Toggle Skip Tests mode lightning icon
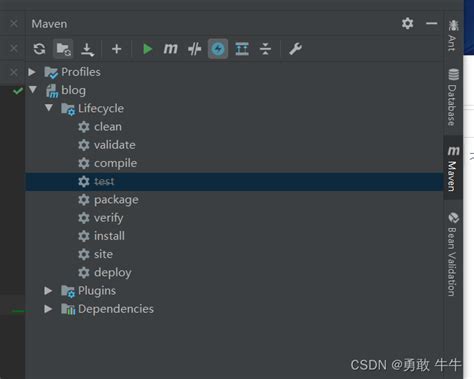 tap(218, 49)
